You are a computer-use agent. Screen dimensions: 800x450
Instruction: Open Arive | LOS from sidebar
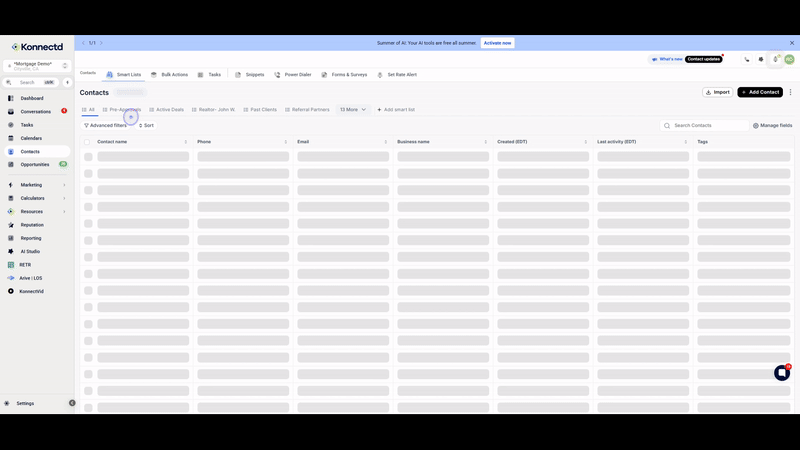pyautogui.click(x=31, y=278)
